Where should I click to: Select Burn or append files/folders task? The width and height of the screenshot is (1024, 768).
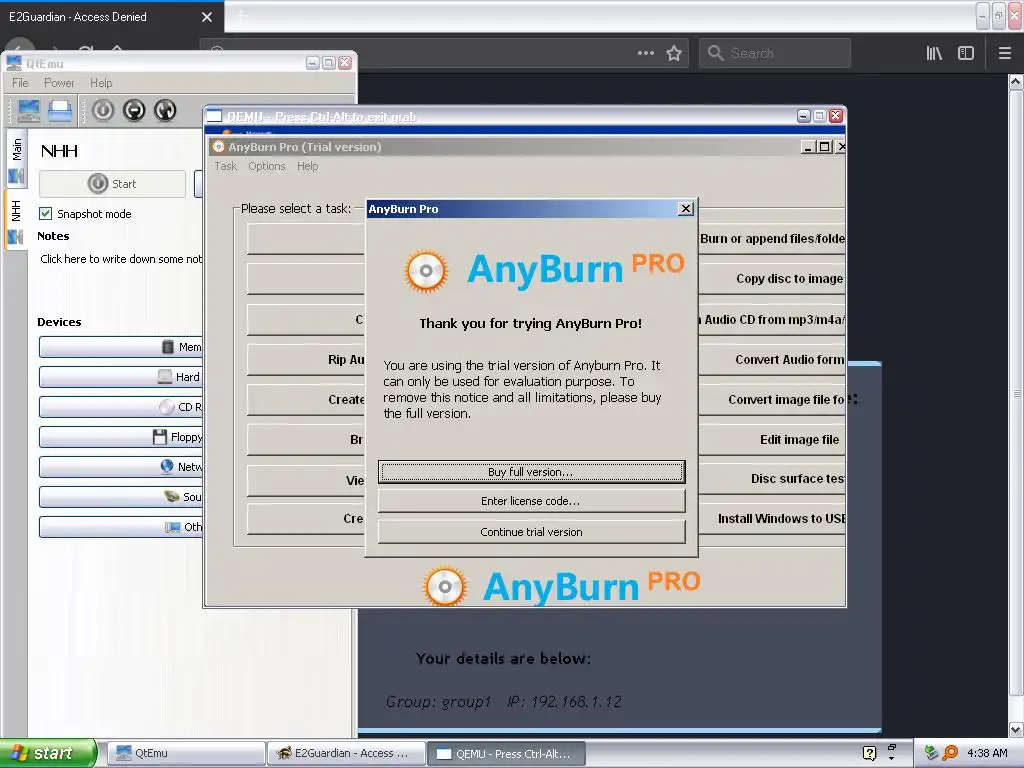click(772, 238)
